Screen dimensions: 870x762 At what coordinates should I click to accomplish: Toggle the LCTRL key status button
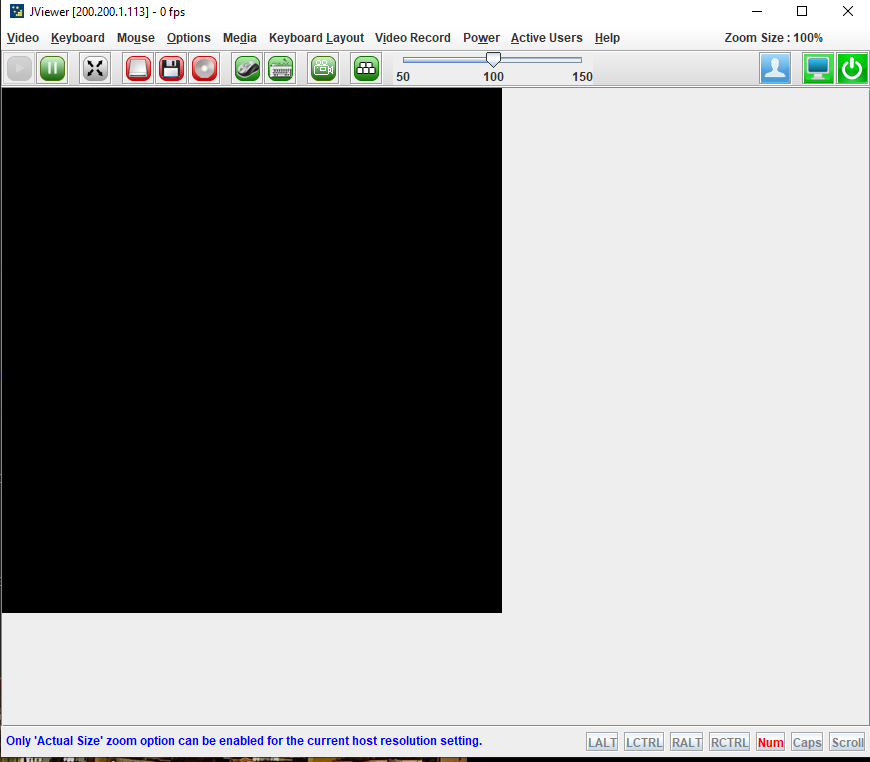[x=644, y=742]
